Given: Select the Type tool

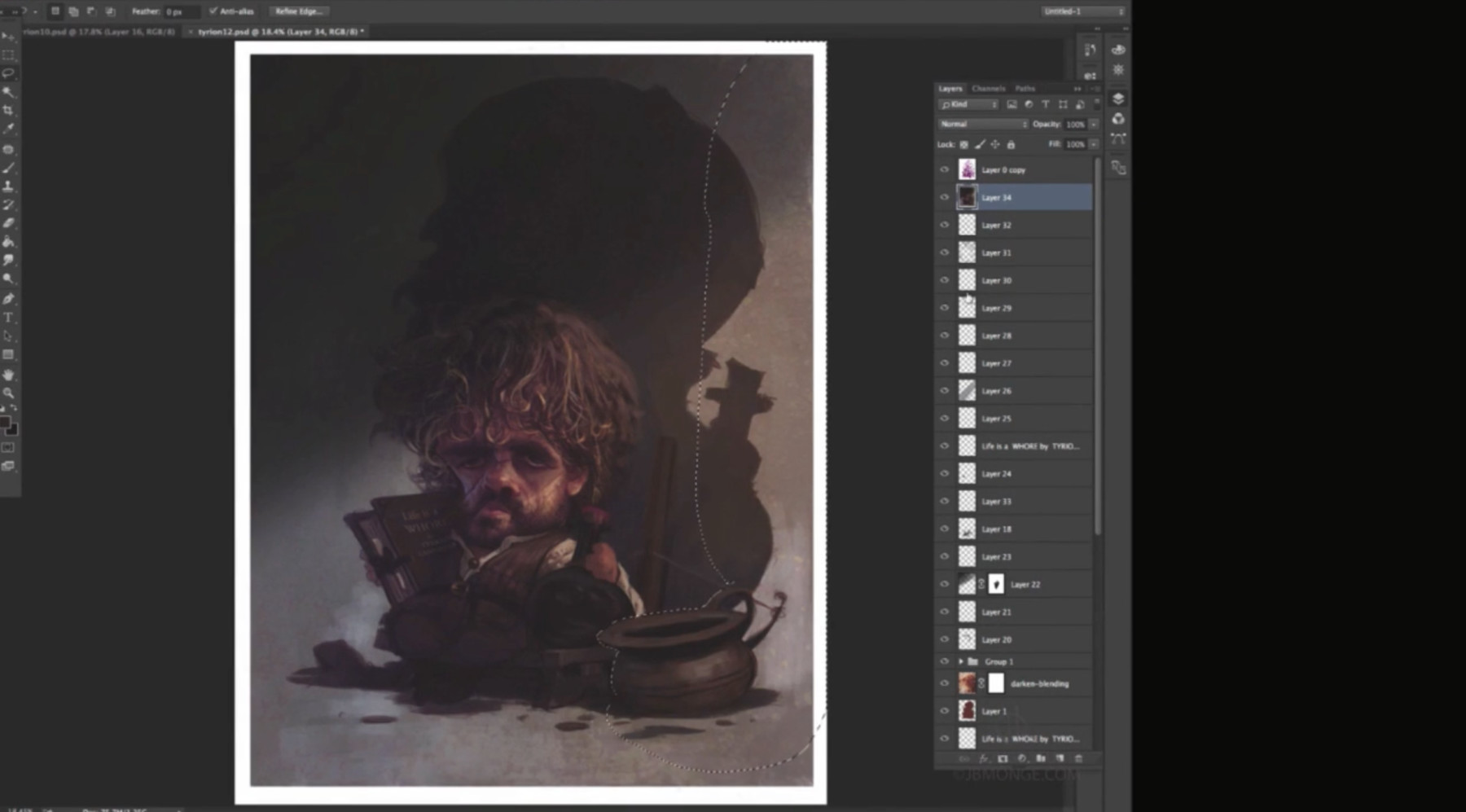Looking at the screenshot, I should point(8,318).
